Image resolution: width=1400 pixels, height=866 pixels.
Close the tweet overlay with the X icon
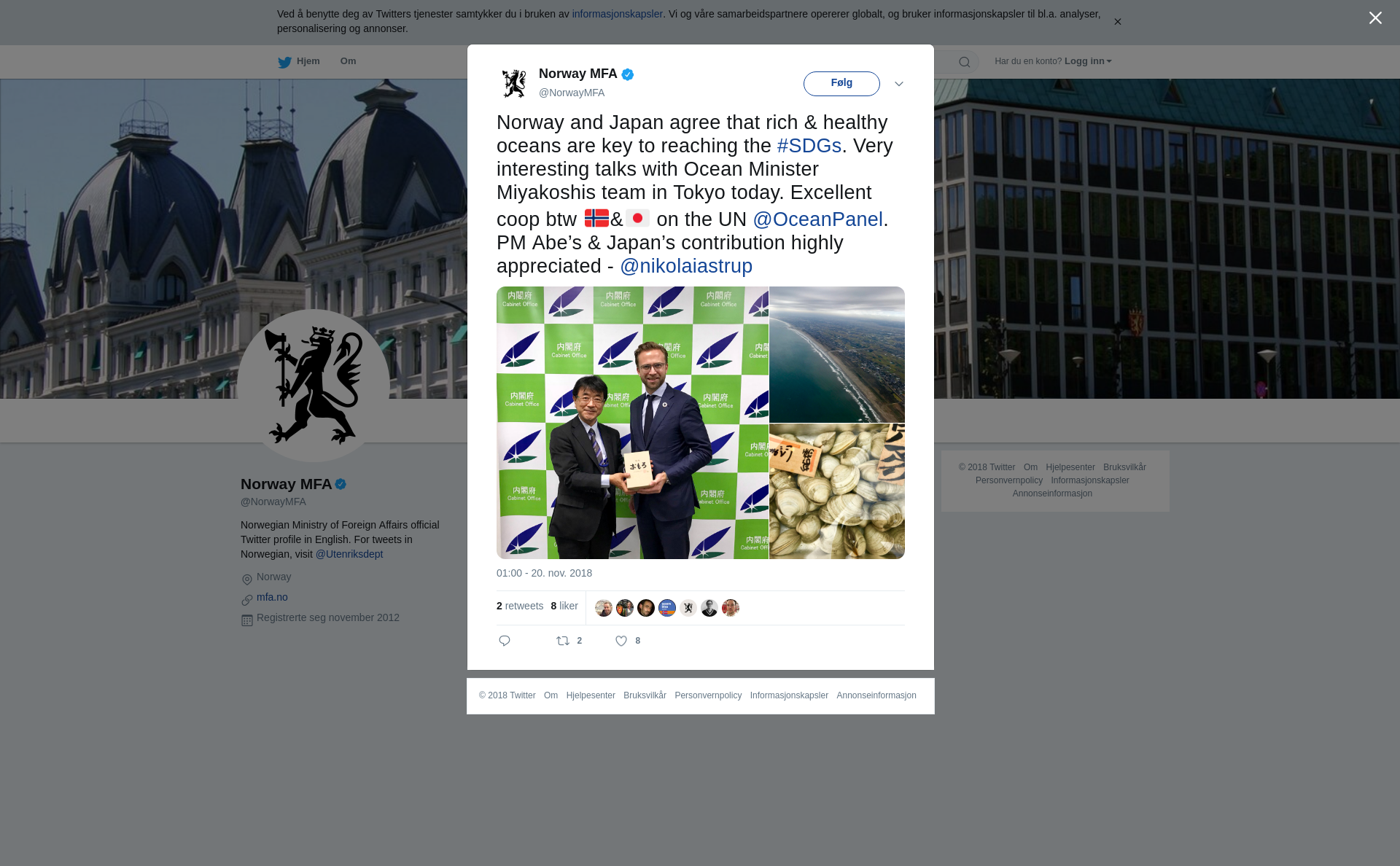click(1375, 18)
